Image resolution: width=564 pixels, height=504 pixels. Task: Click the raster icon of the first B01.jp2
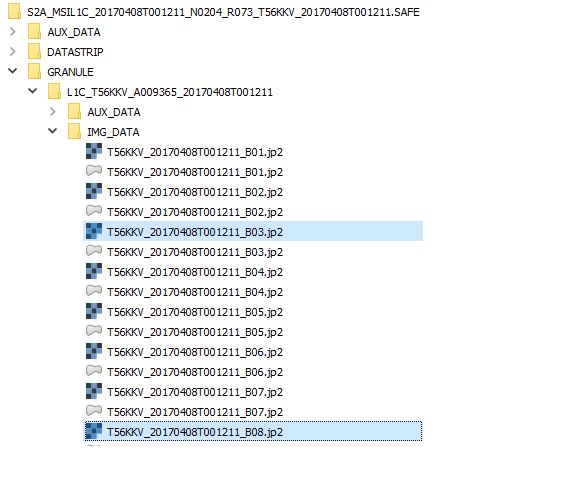[x=94, y=151]
